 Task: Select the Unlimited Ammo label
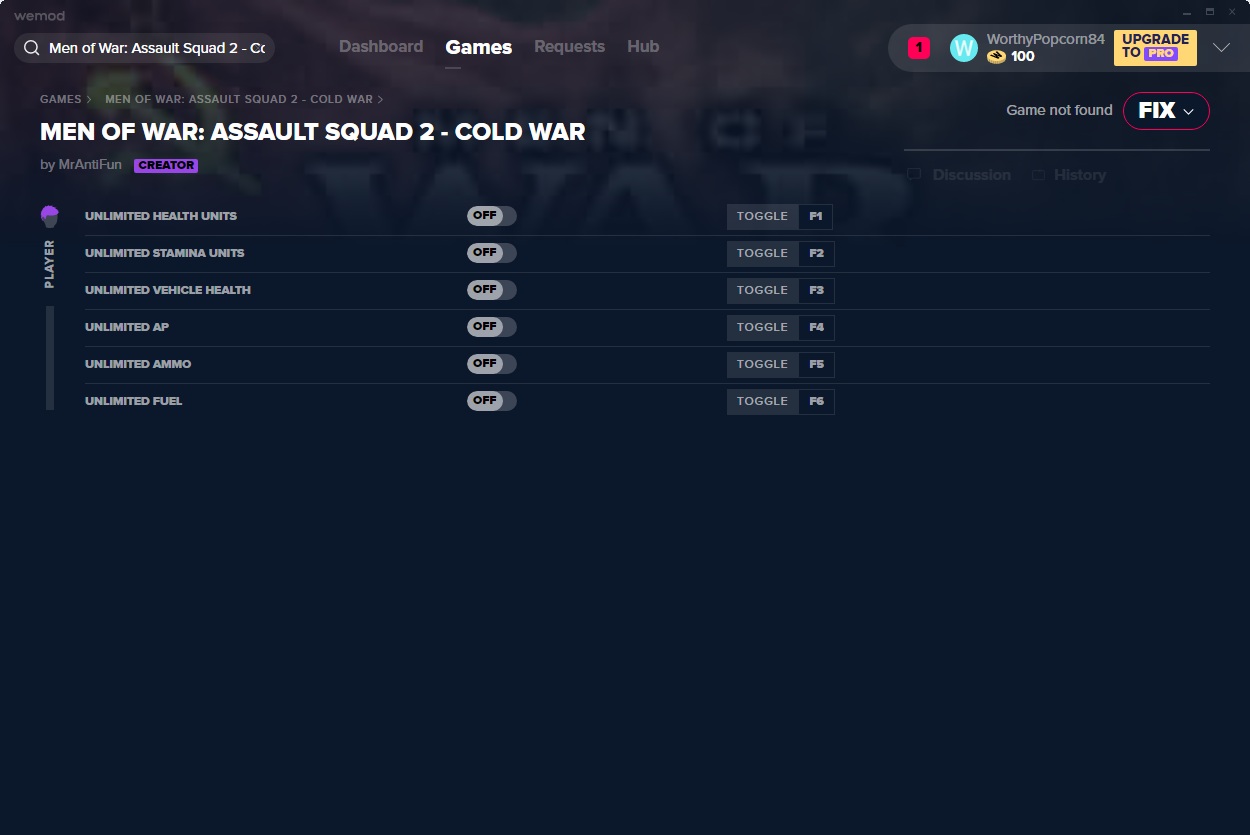click(x=138, y=364)
